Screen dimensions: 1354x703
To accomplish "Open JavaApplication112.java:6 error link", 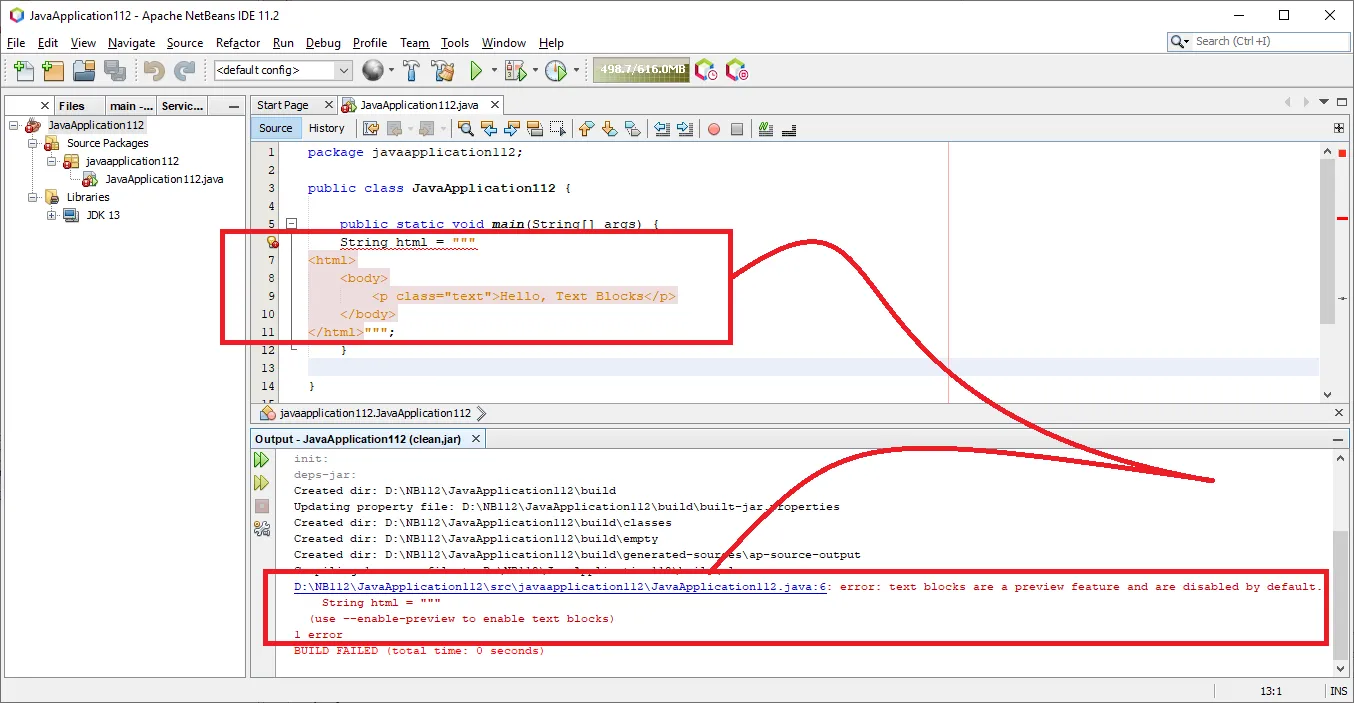I will point(561,587).
